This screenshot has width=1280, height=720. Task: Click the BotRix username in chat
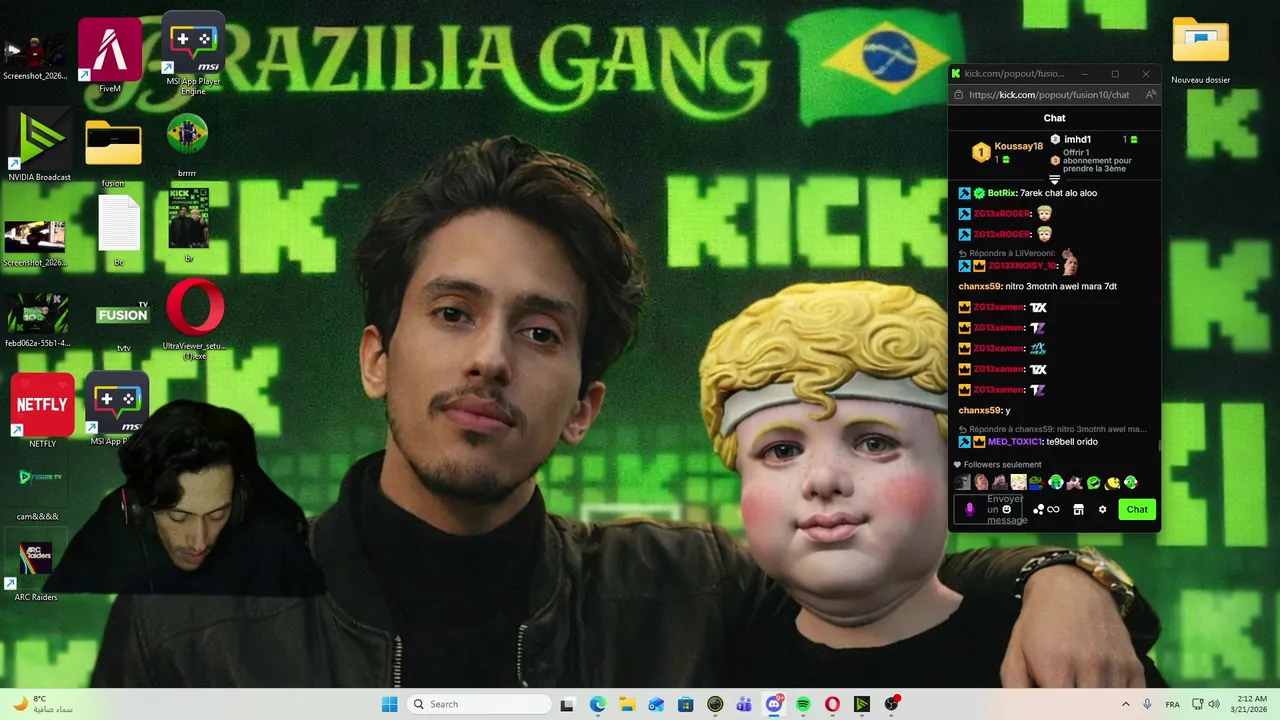[x=1002, y=193]
